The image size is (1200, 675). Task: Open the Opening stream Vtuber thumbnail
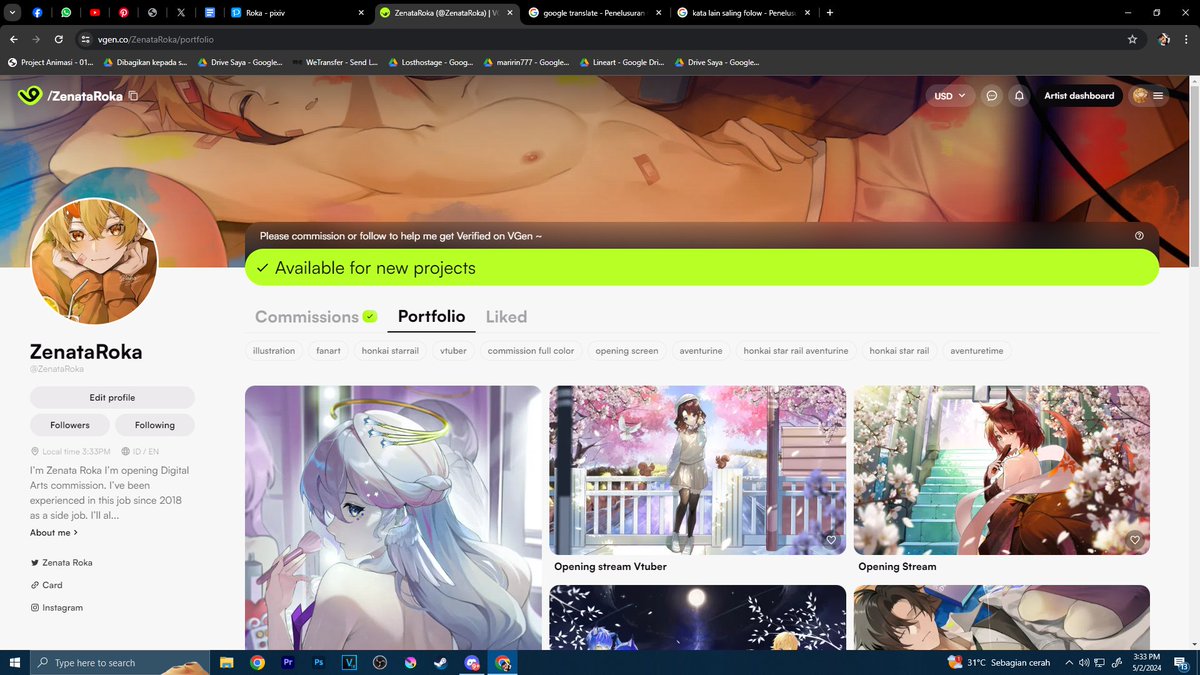[x=697, y=470]
